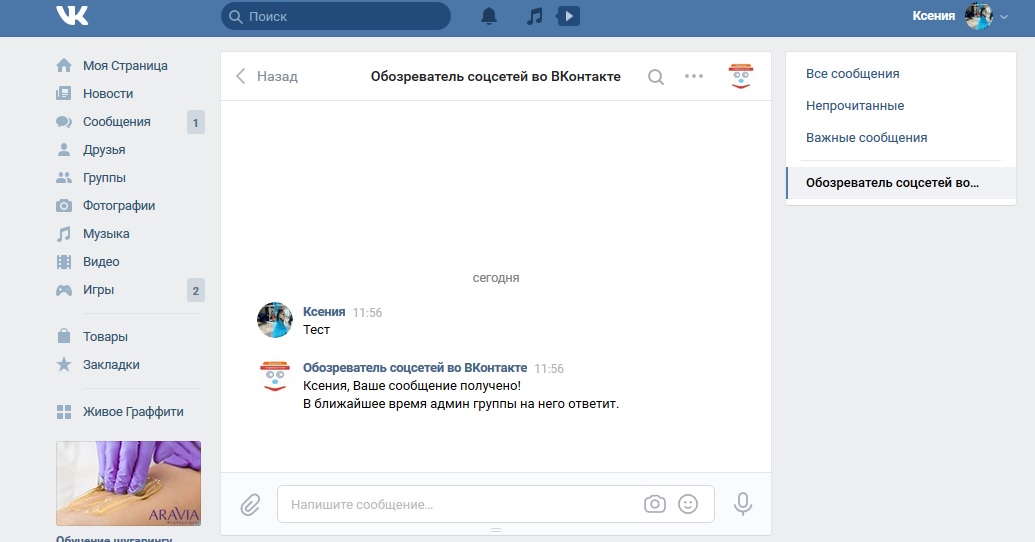Click the chat bubble icon next to Сообщения
The width and height of the screenshot is (1035, 542).
tap(64, 121)
